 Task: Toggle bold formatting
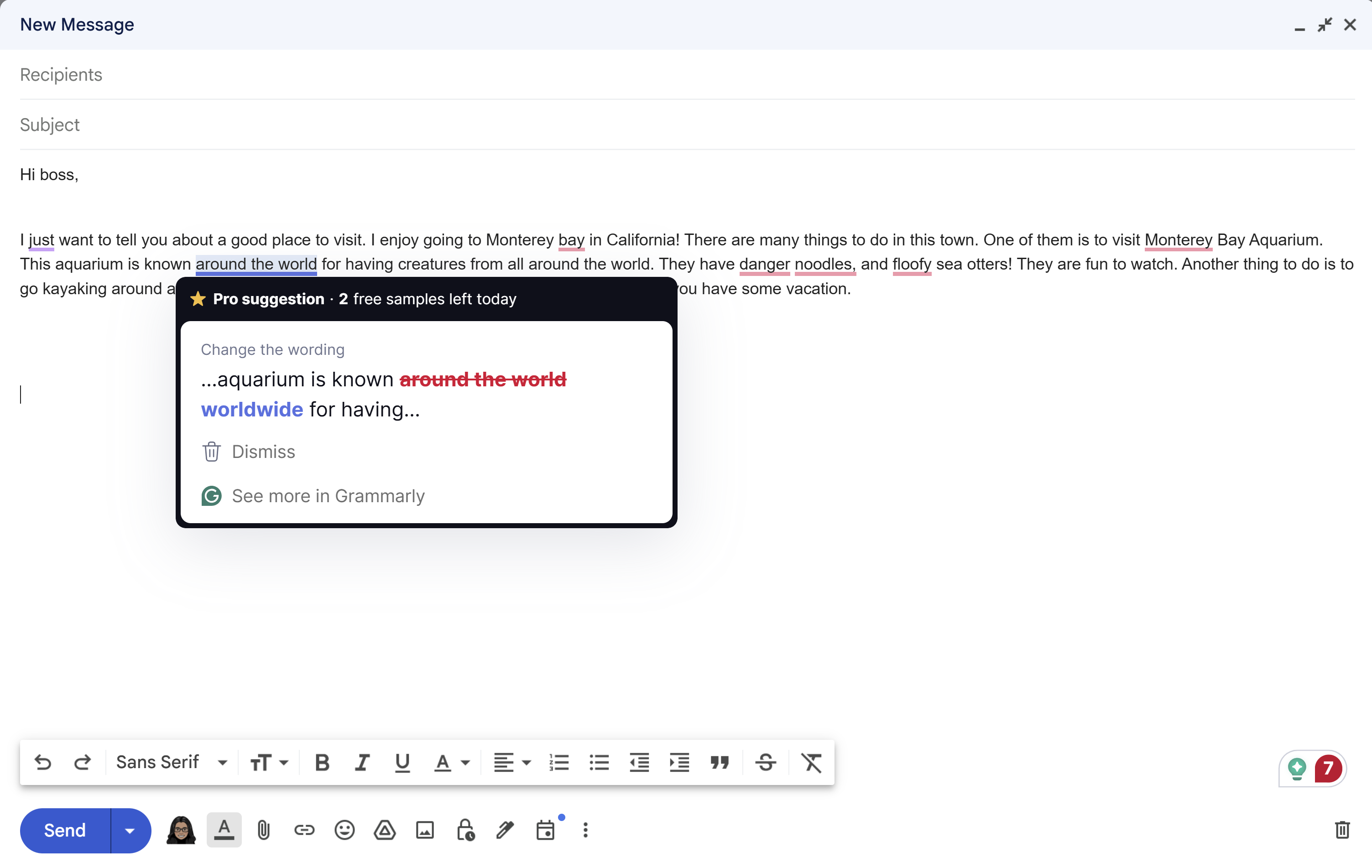point(322,762)
